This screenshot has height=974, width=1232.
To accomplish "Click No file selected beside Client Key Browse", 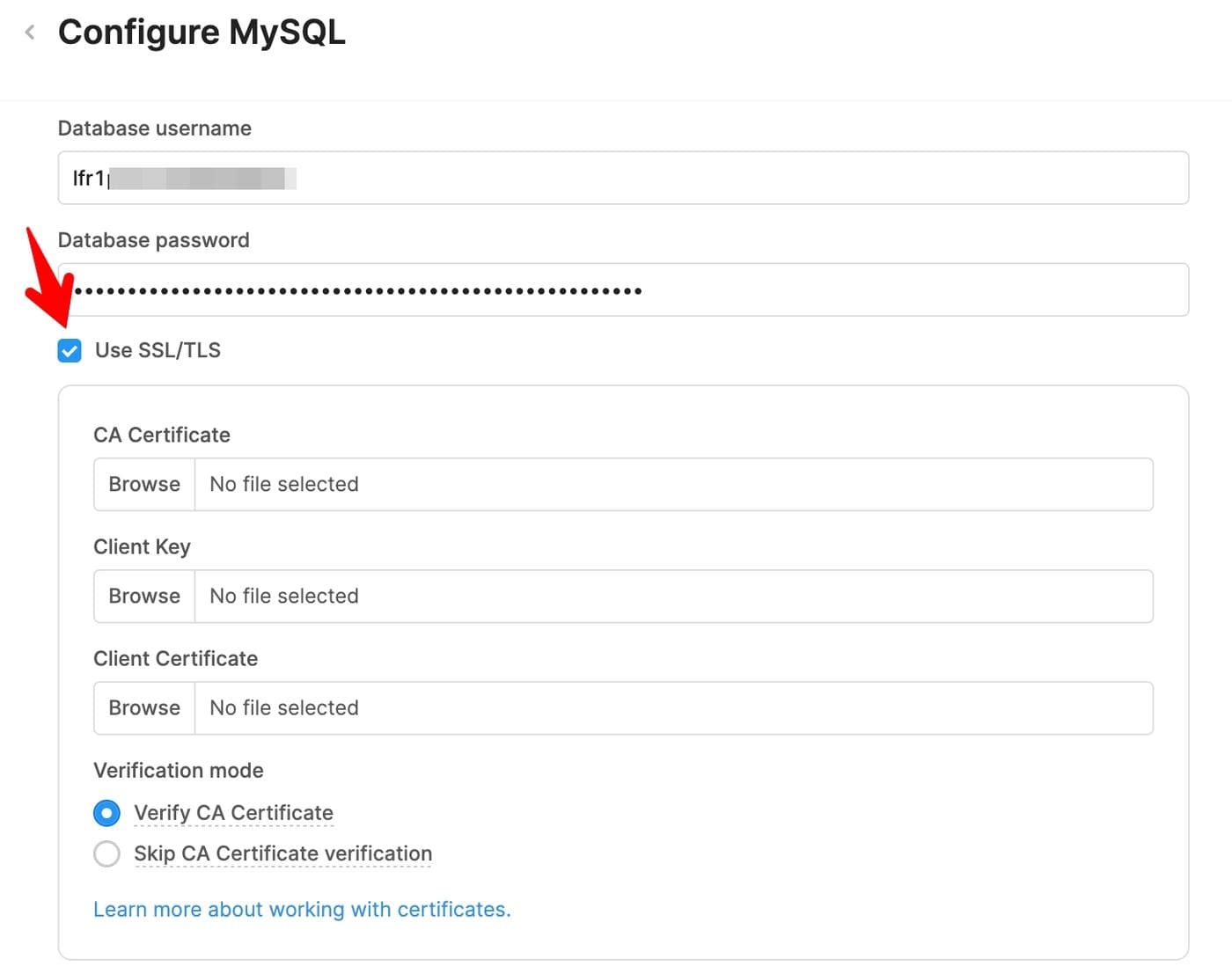I will pyautogui.click(x=283, y=596).
